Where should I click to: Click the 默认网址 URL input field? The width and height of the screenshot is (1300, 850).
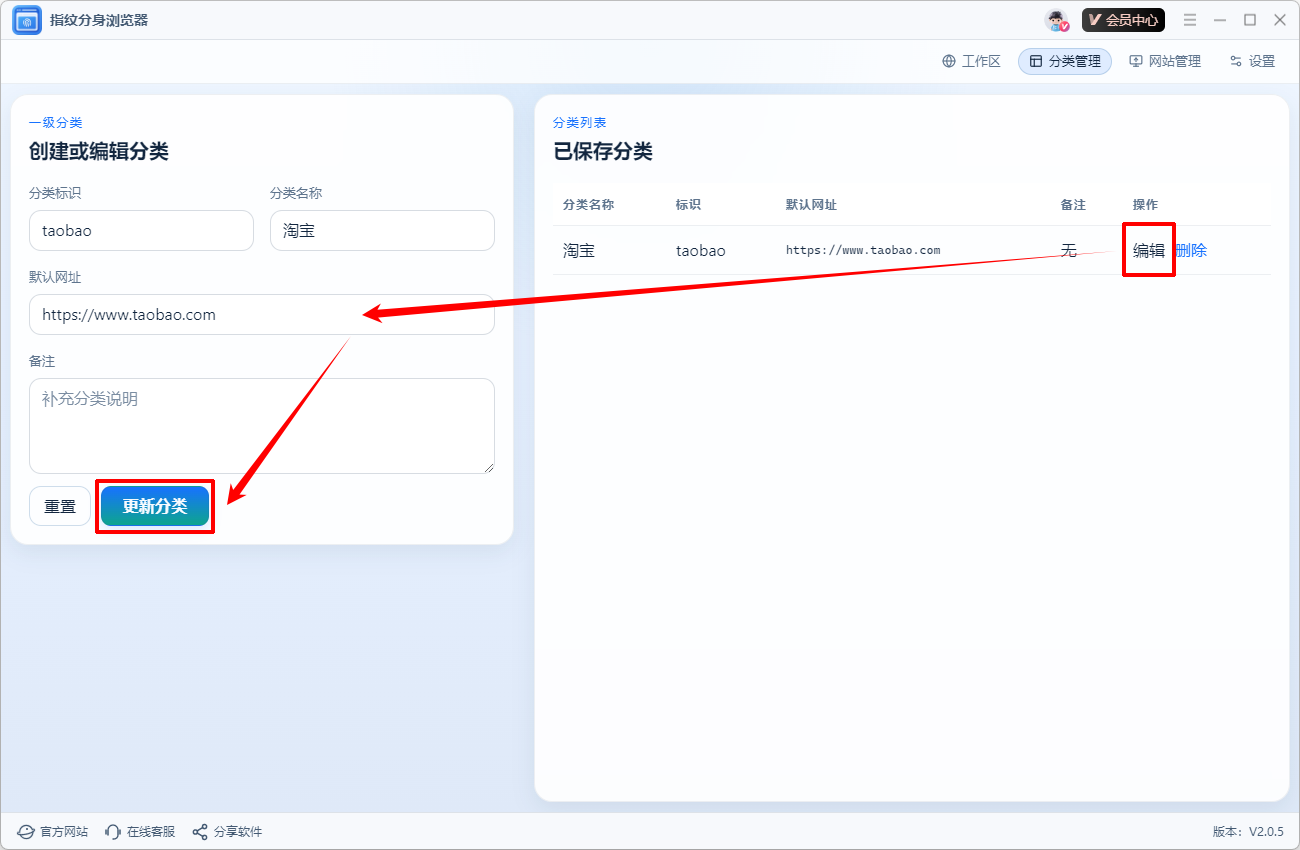click(x=262, y=314)
